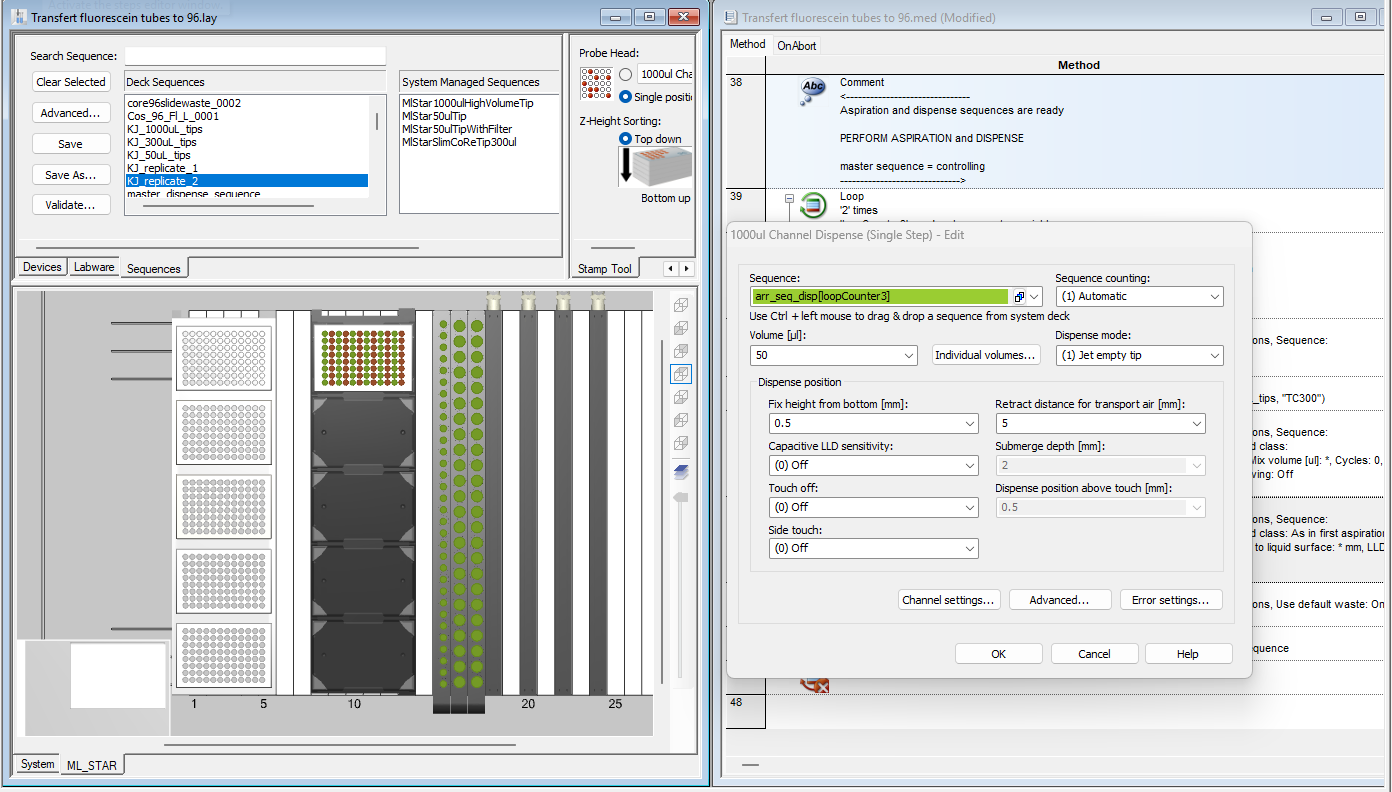Screen dimensions: 1392x792
Task: Click the Help button in dispense dialog
Action: (x=1188, y=653)
